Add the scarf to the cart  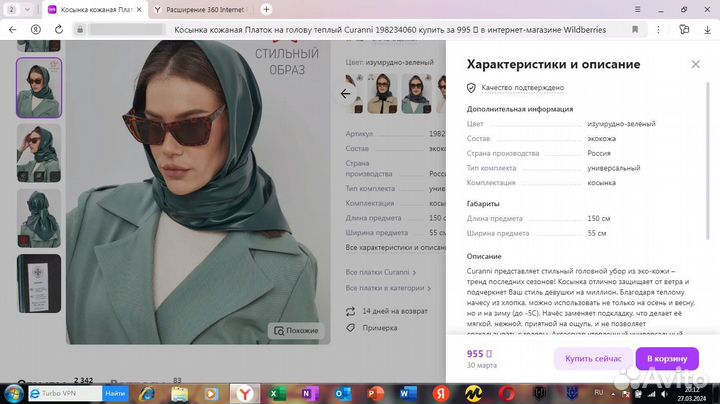(667, 359)
